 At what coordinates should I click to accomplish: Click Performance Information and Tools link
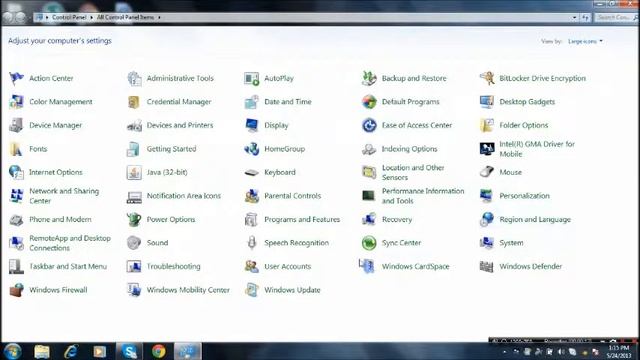423,196
